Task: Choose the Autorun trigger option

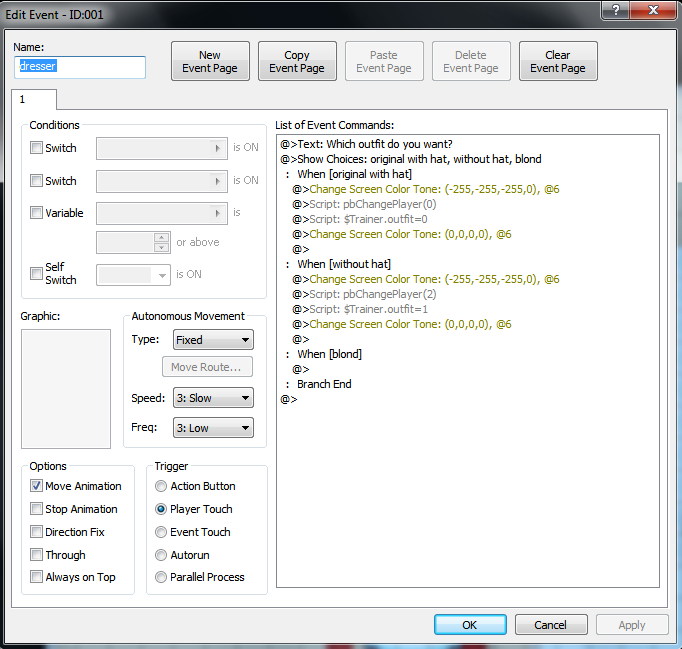Action: pyautogui.click(x=162, y=555)
